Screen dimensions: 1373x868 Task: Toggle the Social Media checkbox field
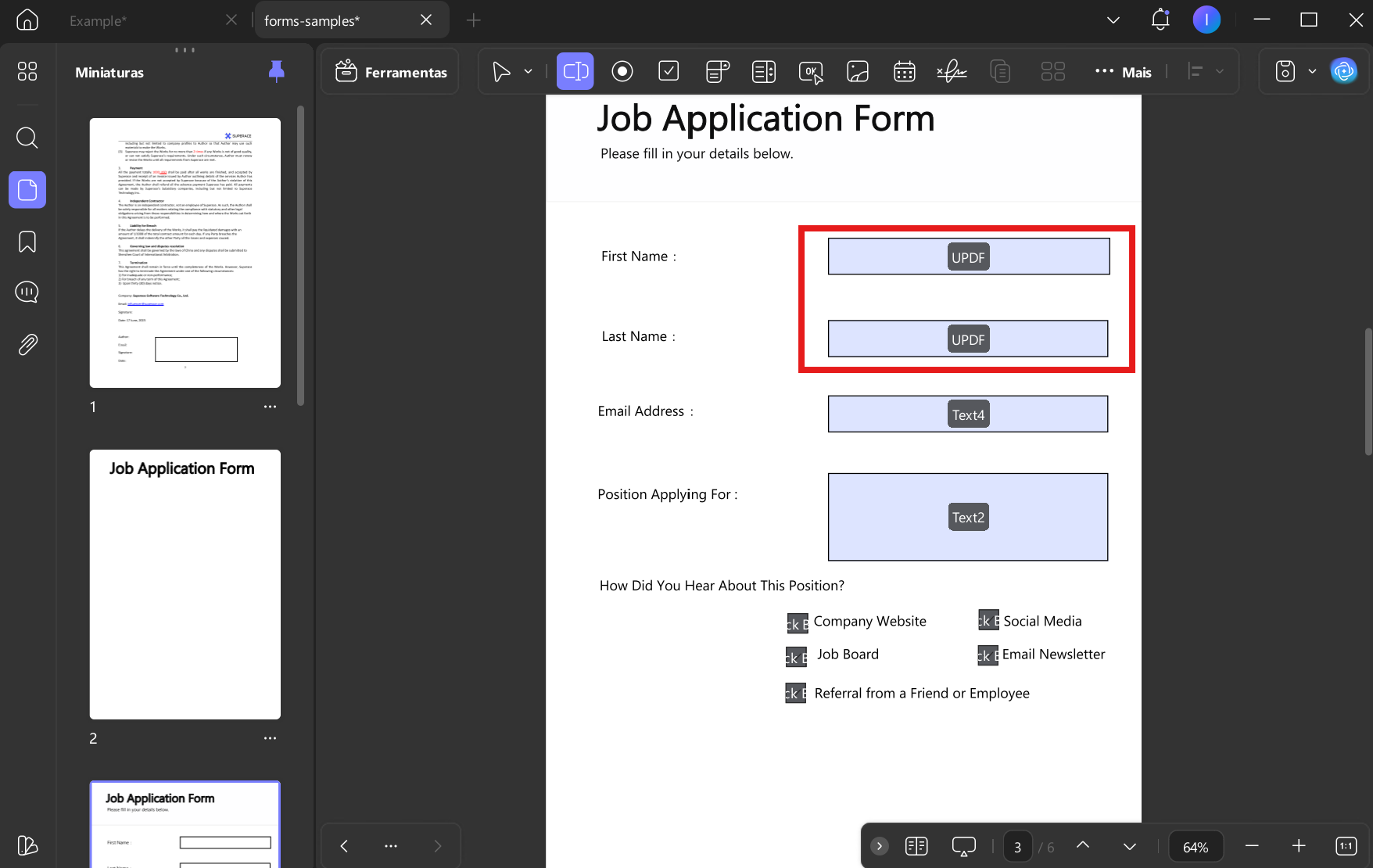pos(988,620)
